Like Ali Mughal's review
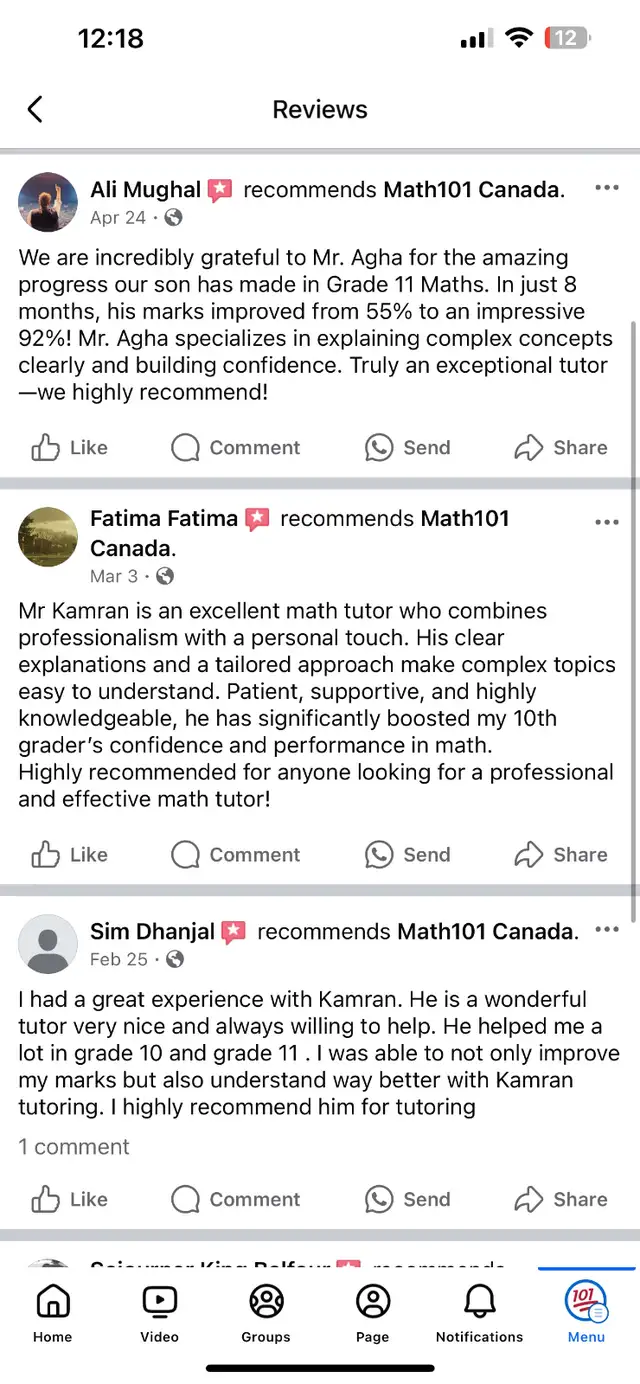Viewport: 640px width, 1384px height. point(69,447)
